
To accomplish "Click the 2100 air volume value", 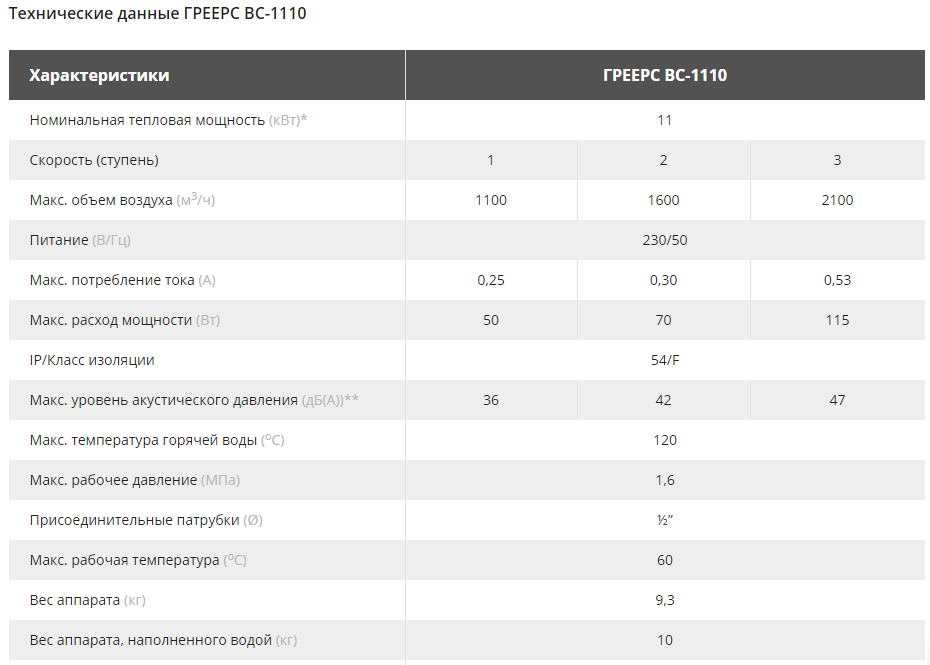I will pos(837,200).
